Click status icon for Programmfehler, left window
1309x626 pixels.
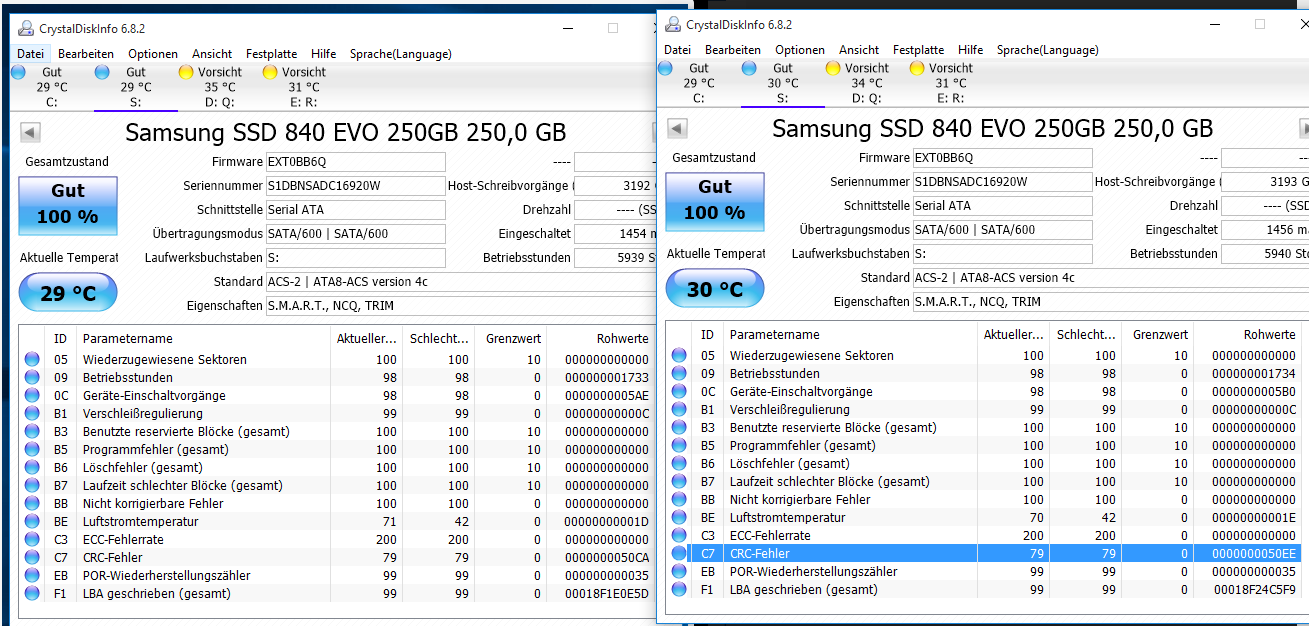[32, 450]
